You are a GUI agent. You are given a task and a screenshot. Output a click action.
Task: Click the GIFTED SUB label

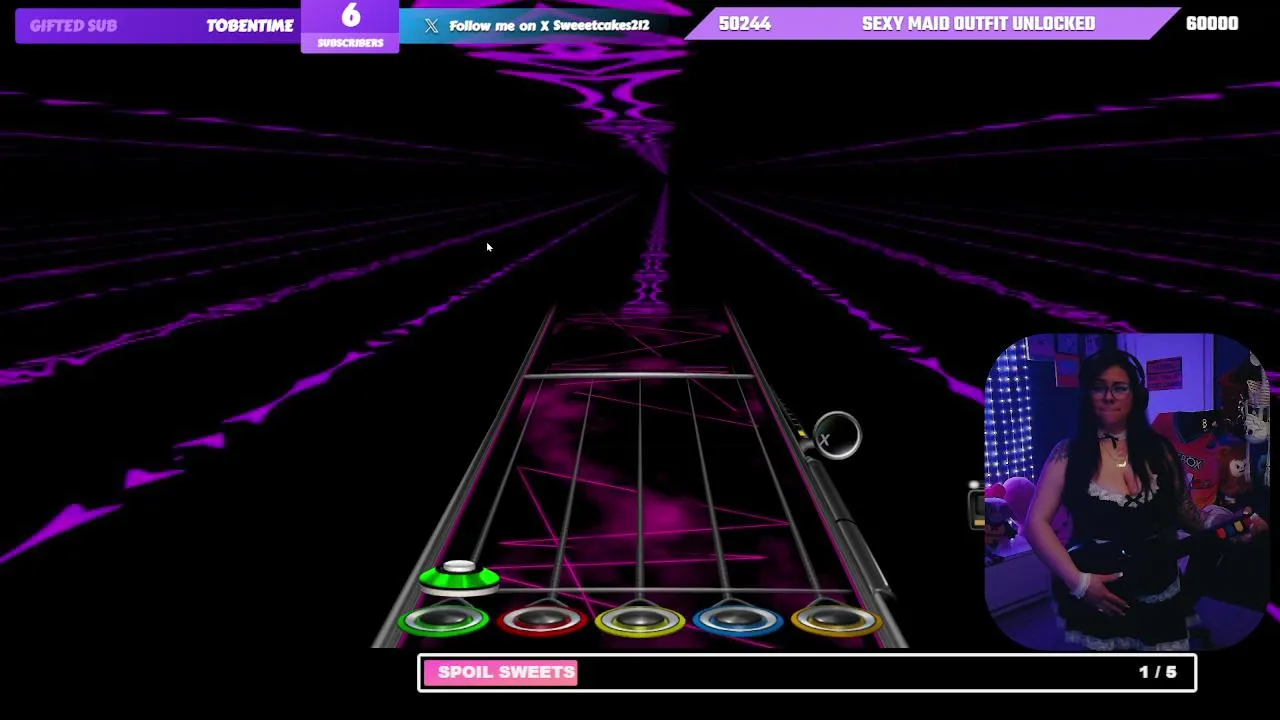click(x=73, y=26)
